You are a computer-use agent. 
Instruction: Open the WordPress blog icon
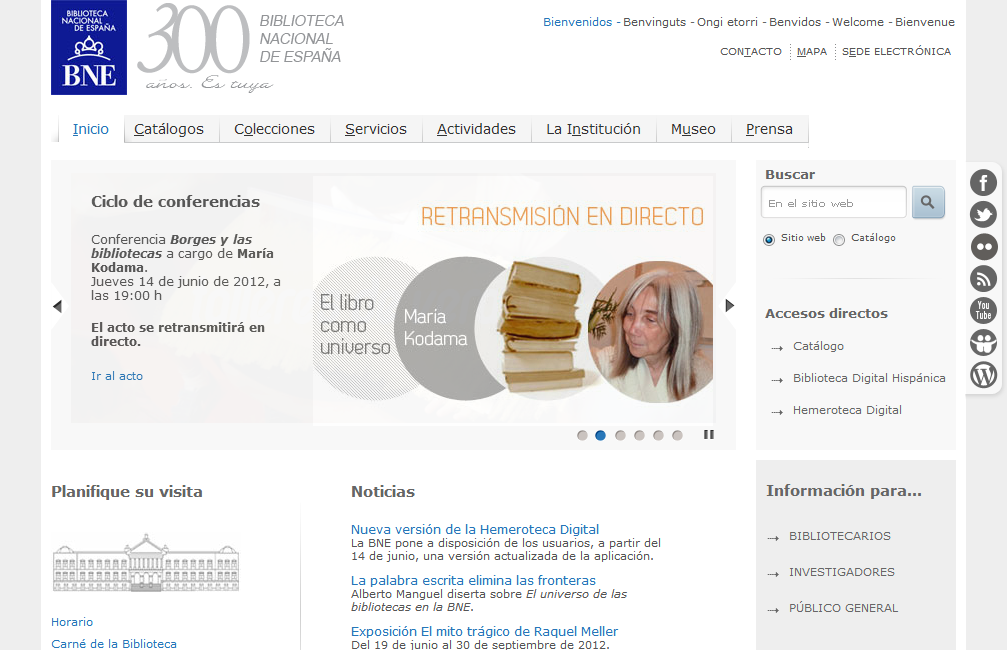tap(983, 374)
